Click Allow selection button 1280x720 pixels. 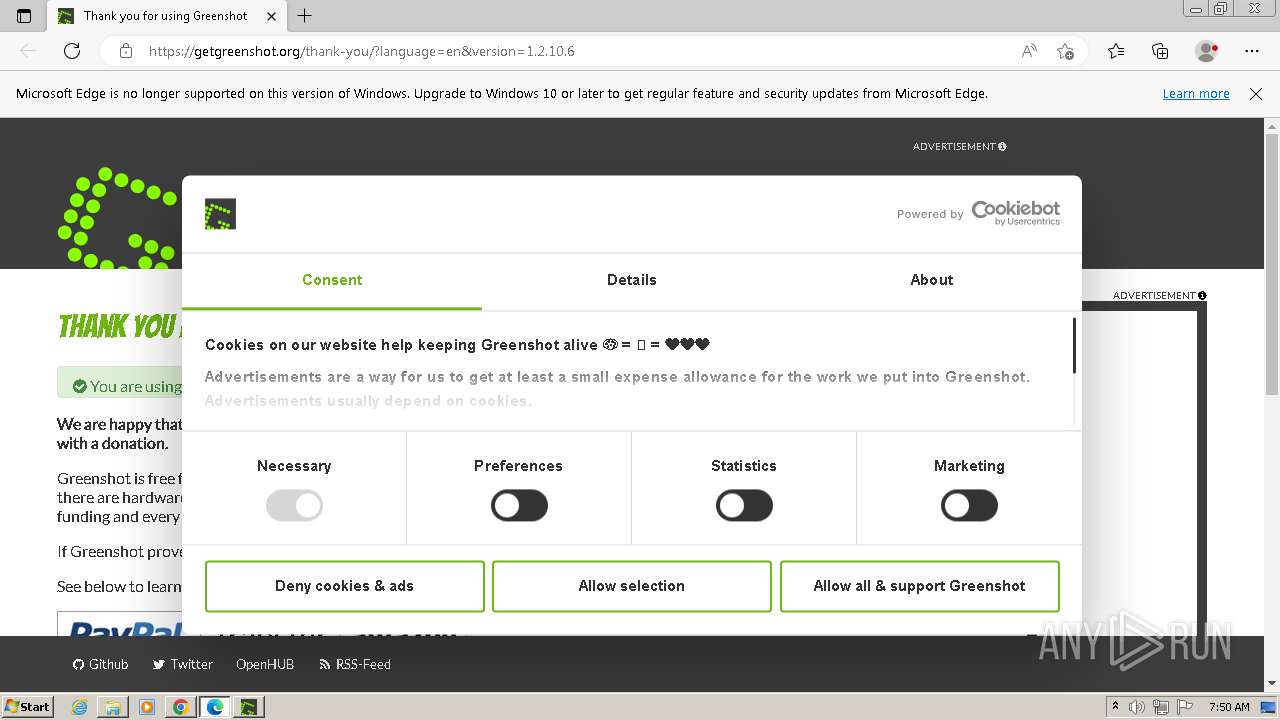632,586
